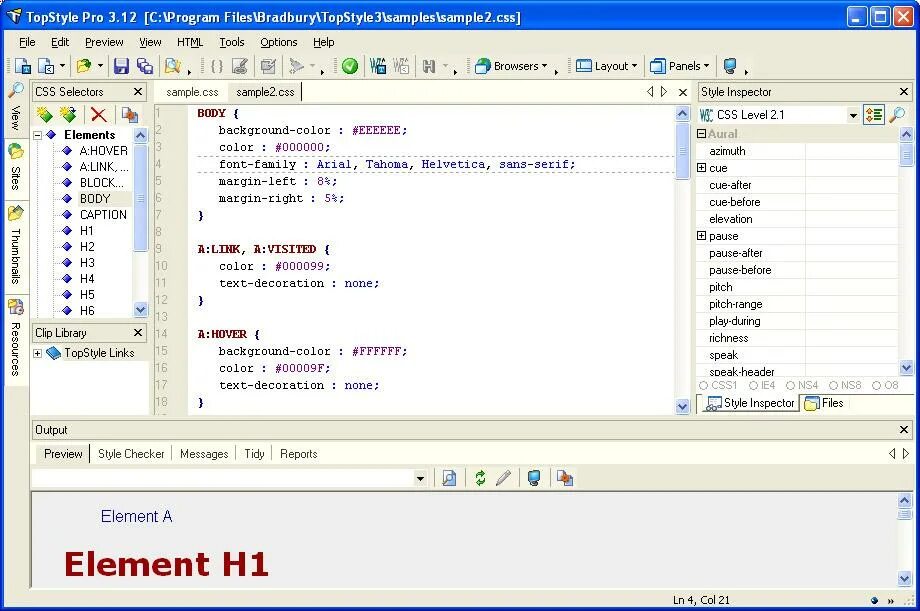Open the Sites sidebar panel
The image size is (920, 611).
click(x=15, y=168)
